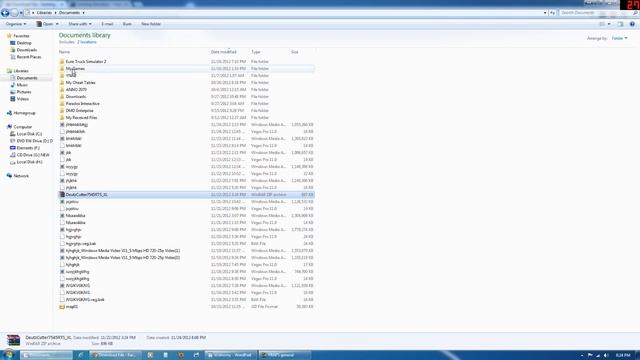640x360 pixels.
Task: Open the Arrange by Folder dropdown
Action: tap(619, 38)
